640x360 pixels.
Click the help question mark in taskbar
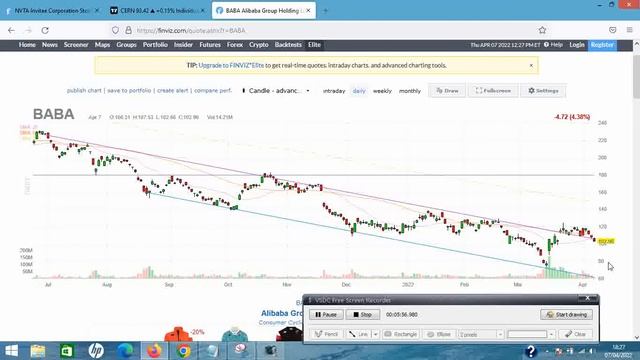point(531,351)
